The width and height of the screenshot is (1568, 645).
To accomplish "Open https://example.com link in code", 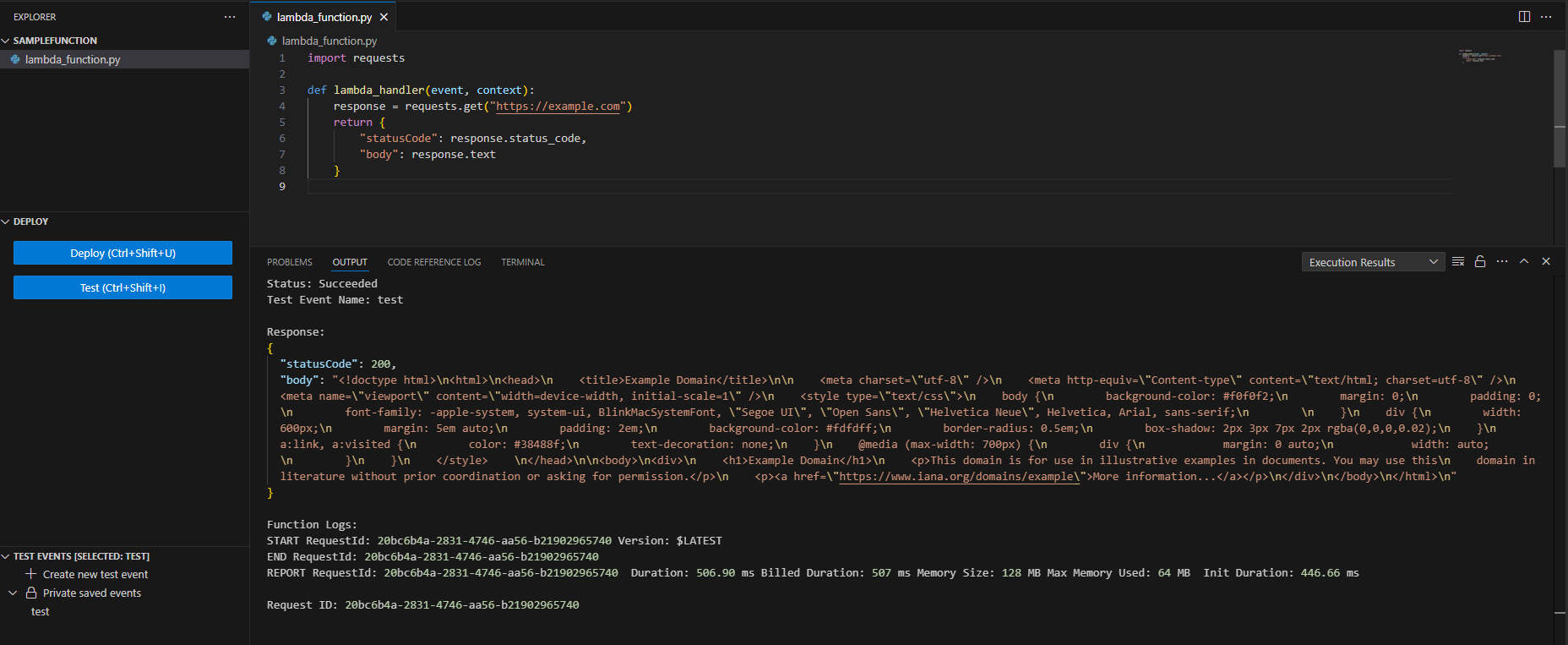I will tap(558, 107).
